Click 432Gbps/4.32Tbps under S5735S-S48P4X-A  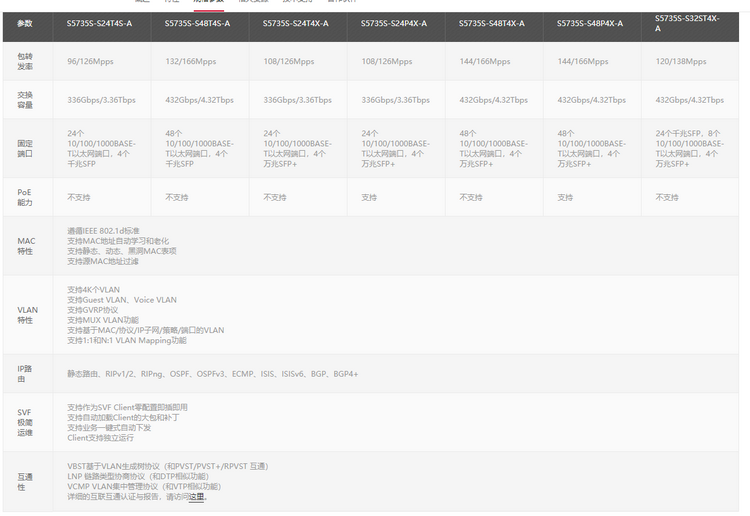(592, 100)
